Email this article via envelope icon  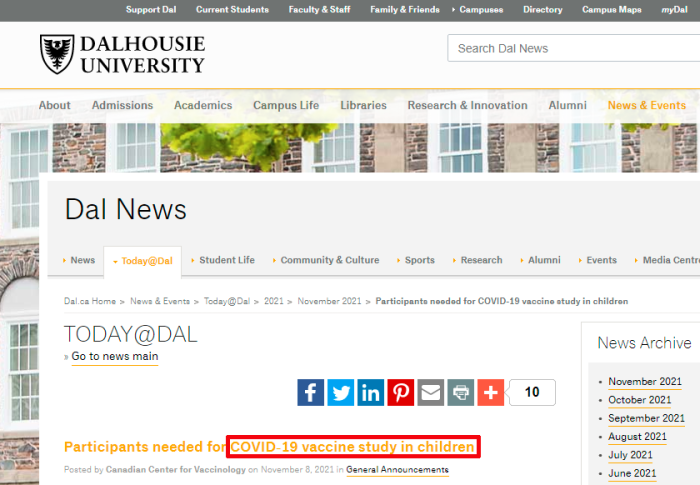(431, 393)
